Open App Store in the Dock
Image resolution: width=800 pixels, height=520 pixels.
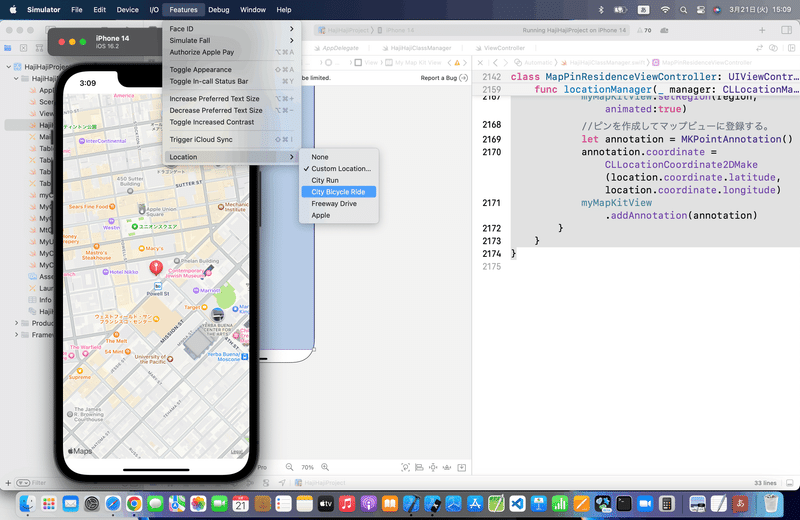click(x=474, y=504)
